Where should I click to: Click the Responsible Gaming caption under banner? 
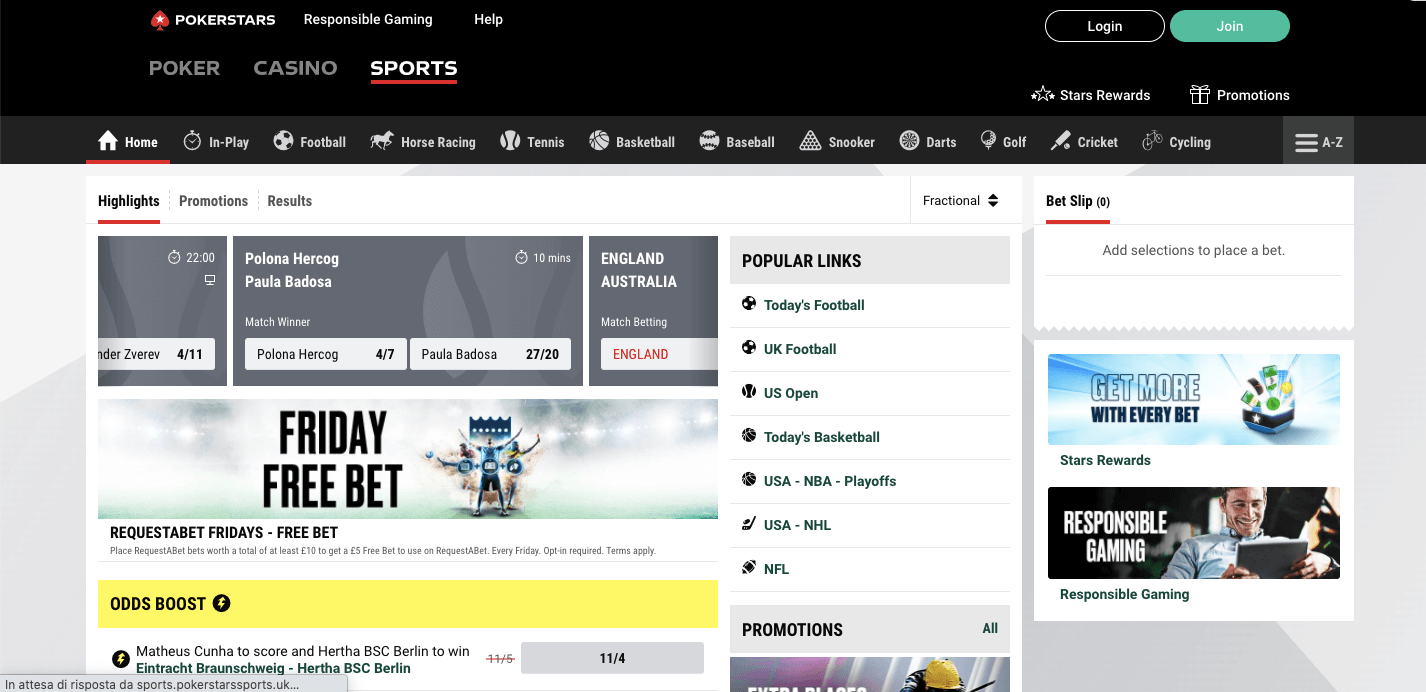[1124, 594]
